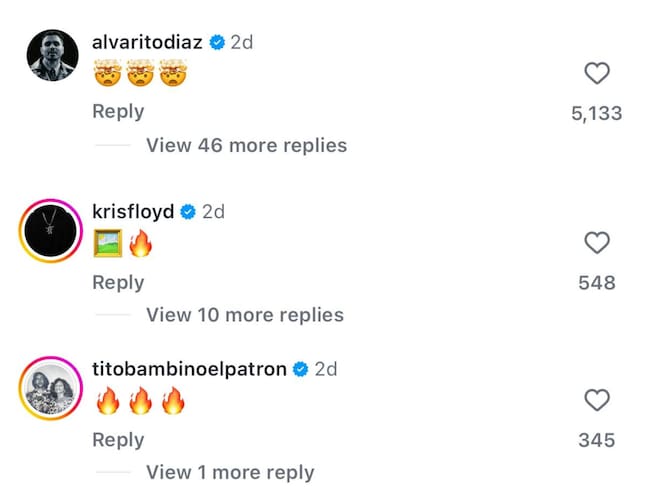Screen dimensions: 650x487
Task: Reply to krisfloyd's comment
Action: tap(118, 283)
